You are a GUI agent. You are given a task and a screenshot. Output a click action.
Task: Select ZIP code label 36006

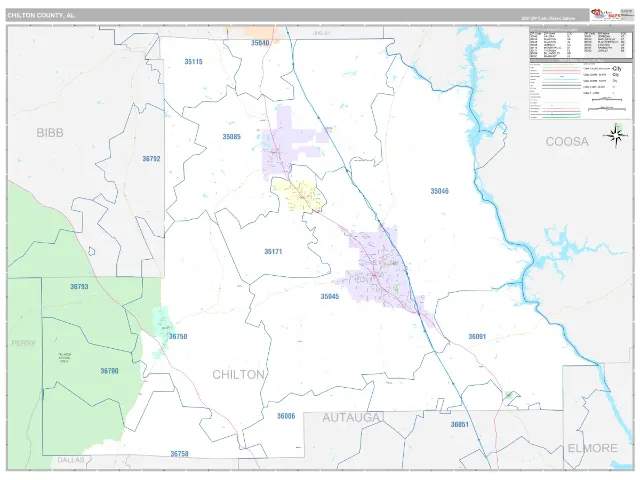(286, 416)
